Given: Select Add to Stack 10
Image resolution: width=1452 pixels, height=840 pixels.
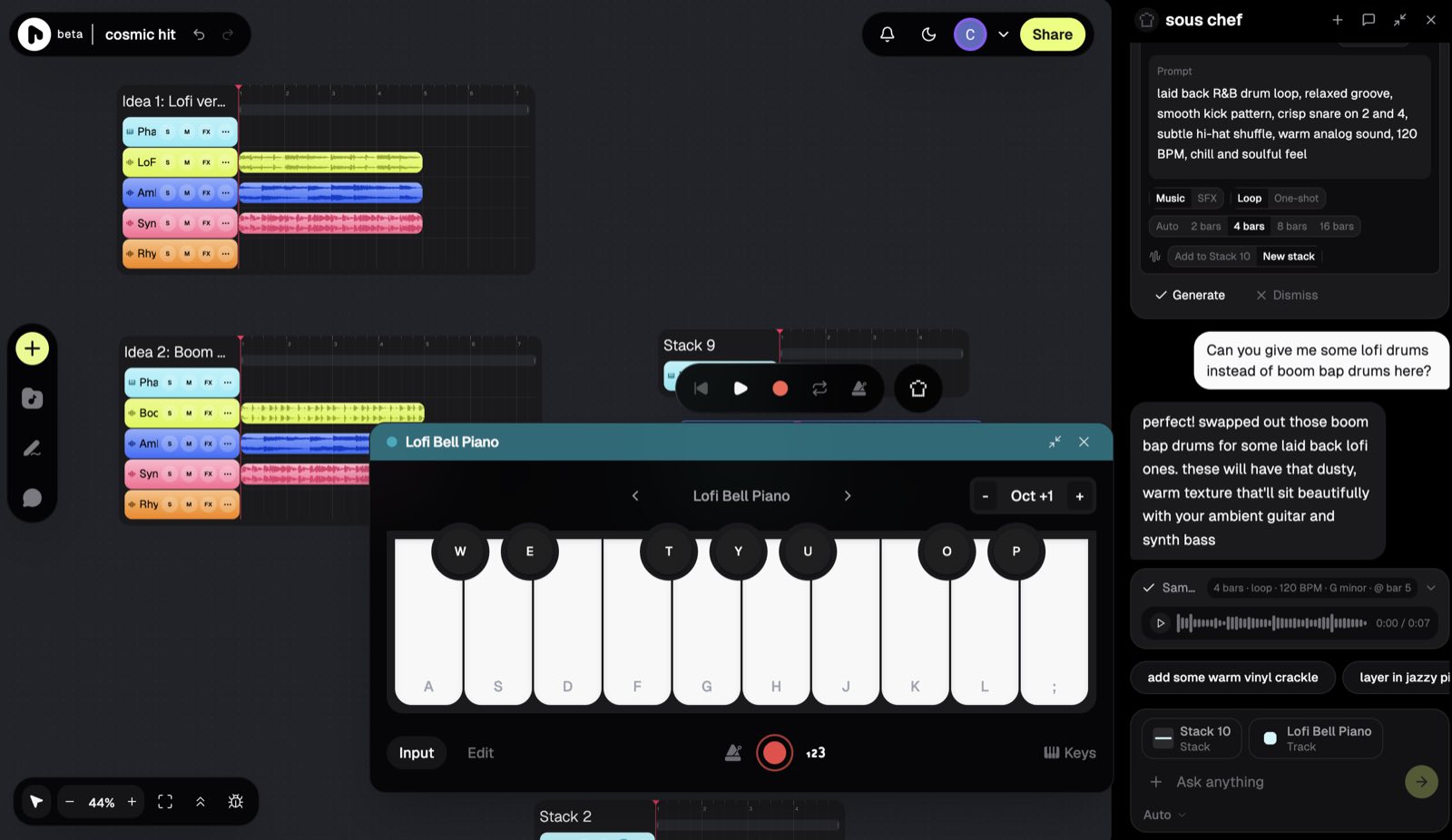Looking at the screenshot, I should pos(1212,257).
